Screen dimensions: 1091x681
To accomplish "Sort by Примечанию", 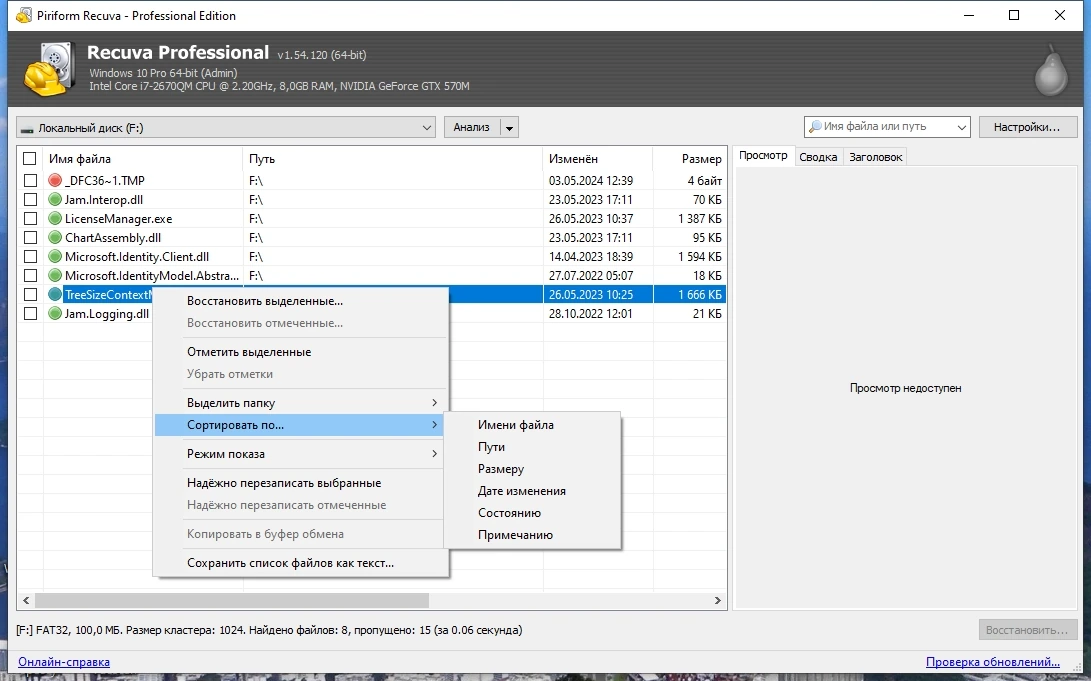I will pos(532,535).
